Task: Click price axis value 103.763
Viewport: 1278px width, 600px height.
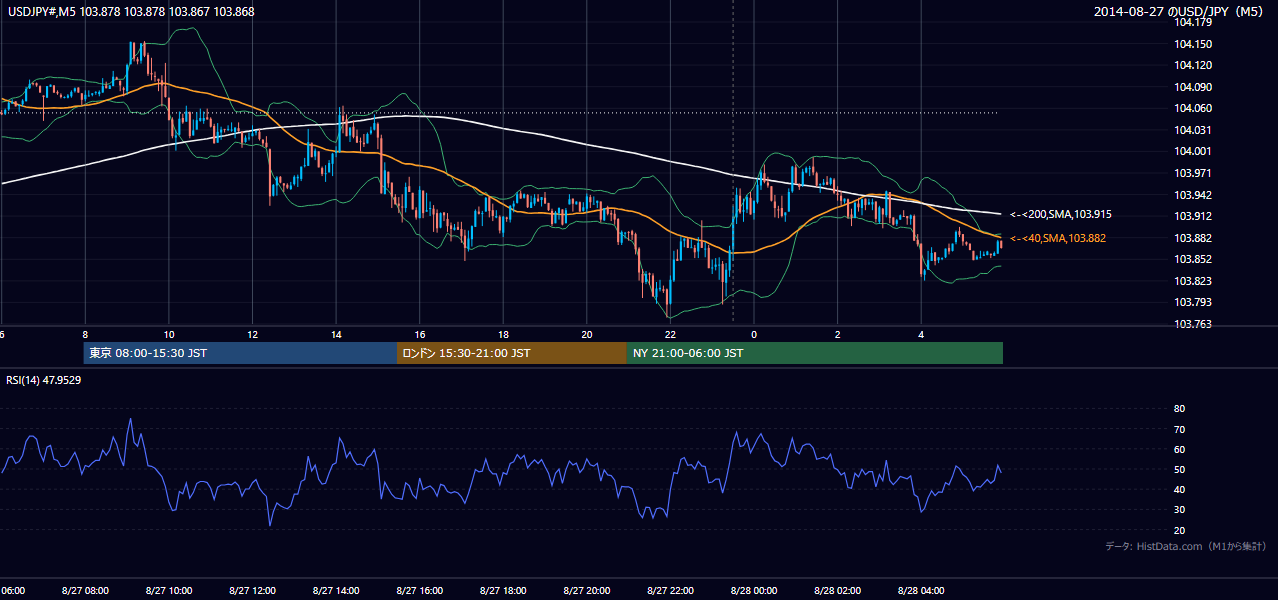Action: pos(1192,324)
